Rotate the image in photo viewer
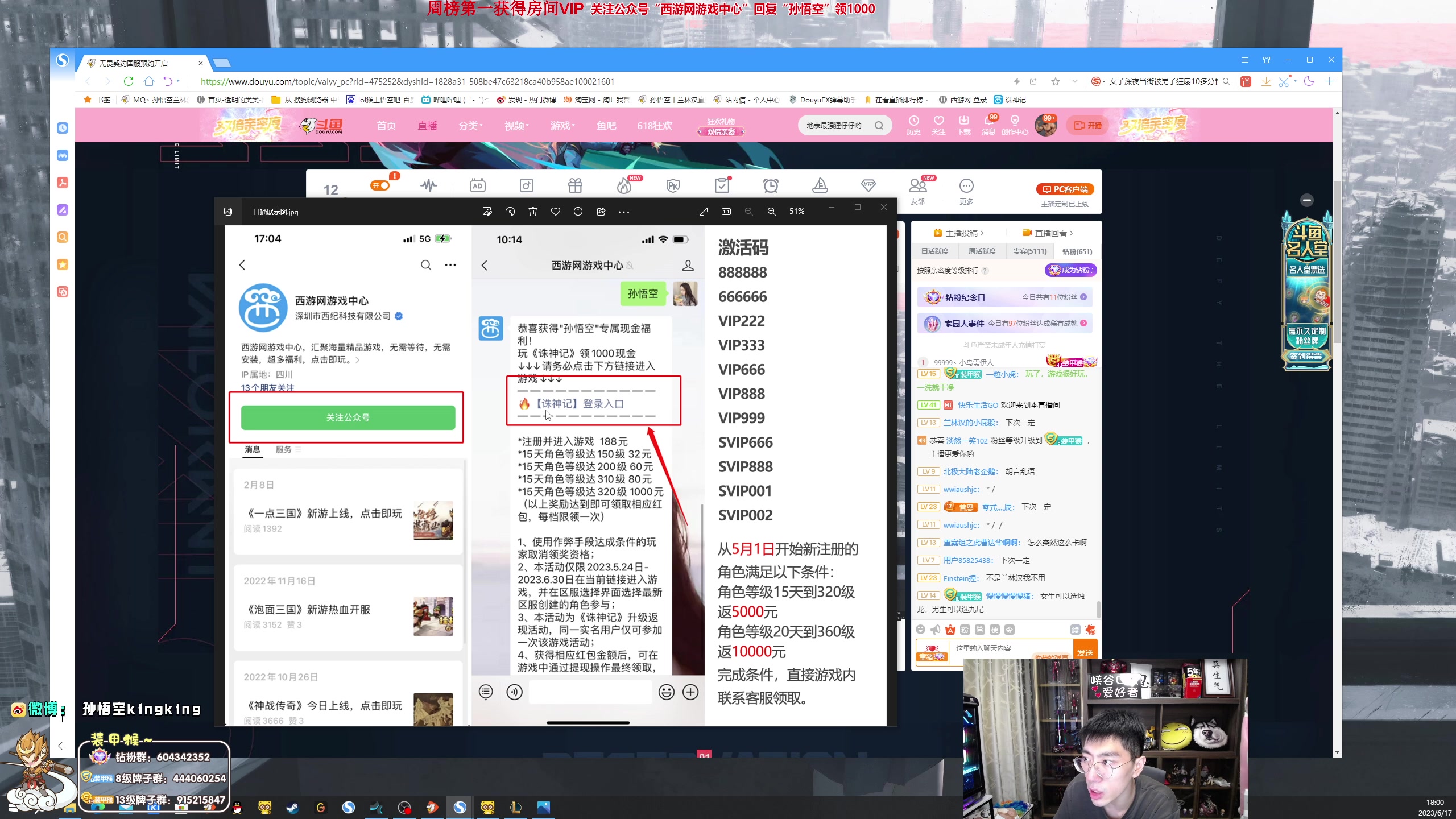The width and height of the screenshot is (1456, 819). tap(510, 212)
